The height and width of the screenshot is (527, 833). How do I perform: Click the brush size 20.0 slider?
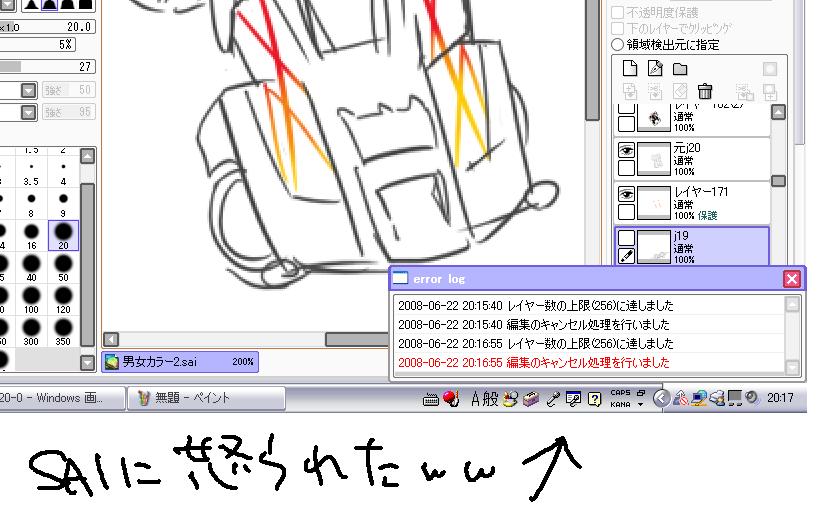pos(47,27)
